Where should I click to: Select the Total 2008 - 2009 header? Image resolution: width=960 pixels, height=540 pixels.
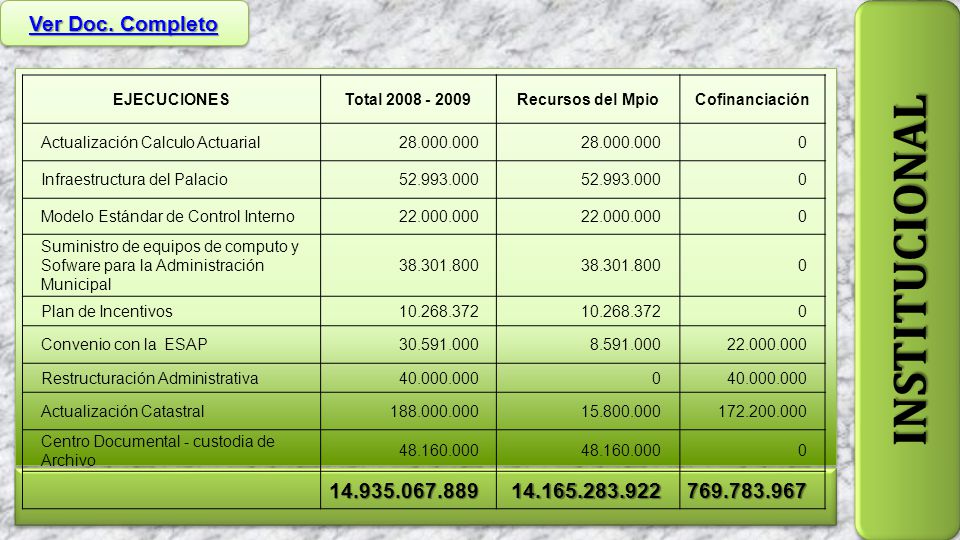click(408, 99)
